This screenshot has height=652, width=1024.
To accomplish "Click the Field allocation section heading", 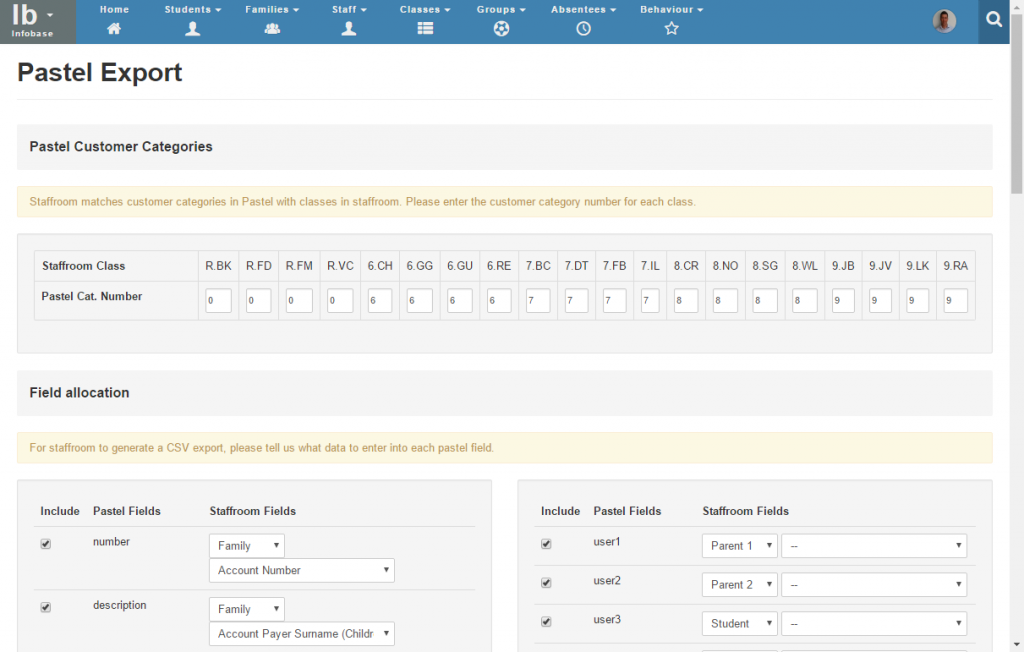I will coord(79,393).
